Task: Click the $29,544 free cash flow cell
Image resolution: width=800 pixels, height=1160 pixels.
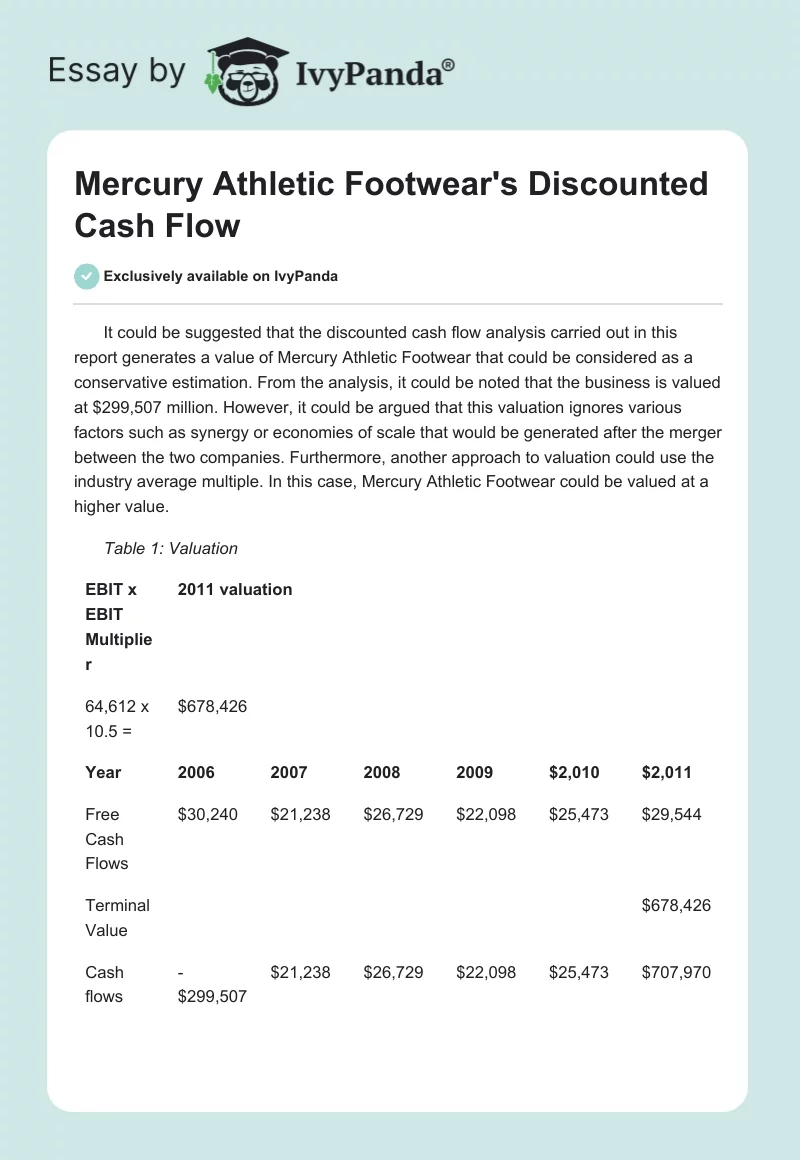Action: (x=671, y=814)
